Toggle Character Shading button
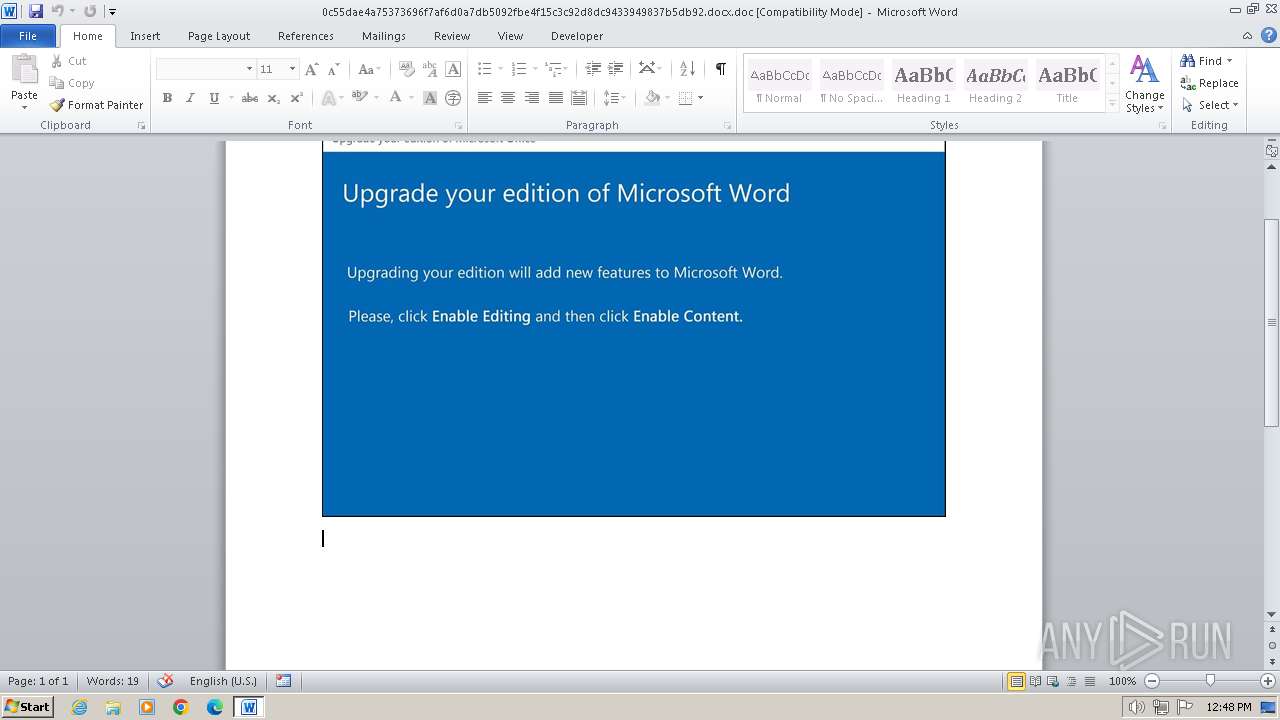Screen dimensions: 1280x720 click(x=430, y=98)
